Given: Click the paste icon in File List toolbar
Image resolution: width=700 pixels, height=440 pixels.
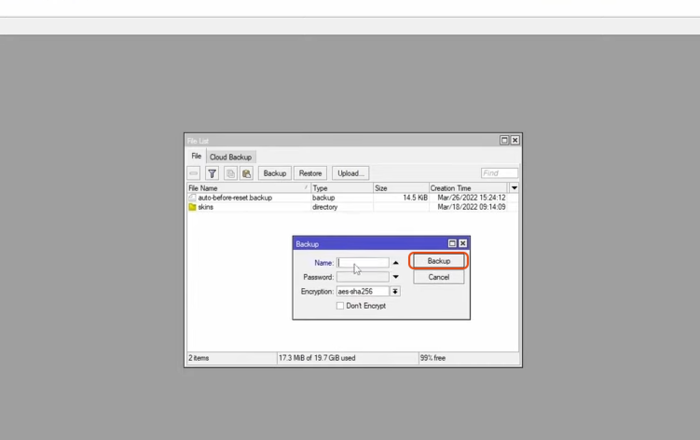Looking at the screenshot, I should click(x=246, y=173).
